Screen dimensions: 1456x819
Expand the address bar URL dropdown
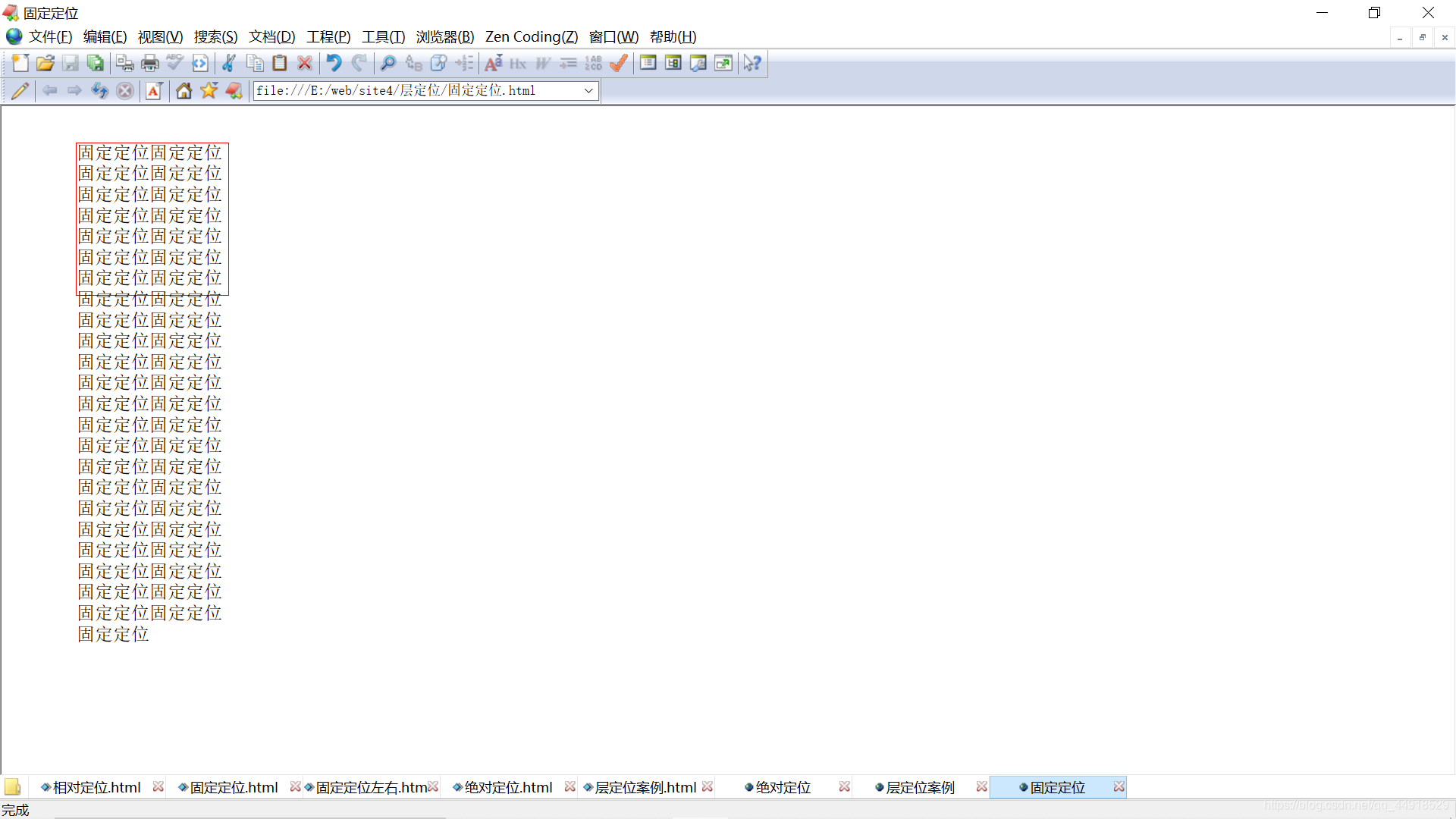[588, 91]
